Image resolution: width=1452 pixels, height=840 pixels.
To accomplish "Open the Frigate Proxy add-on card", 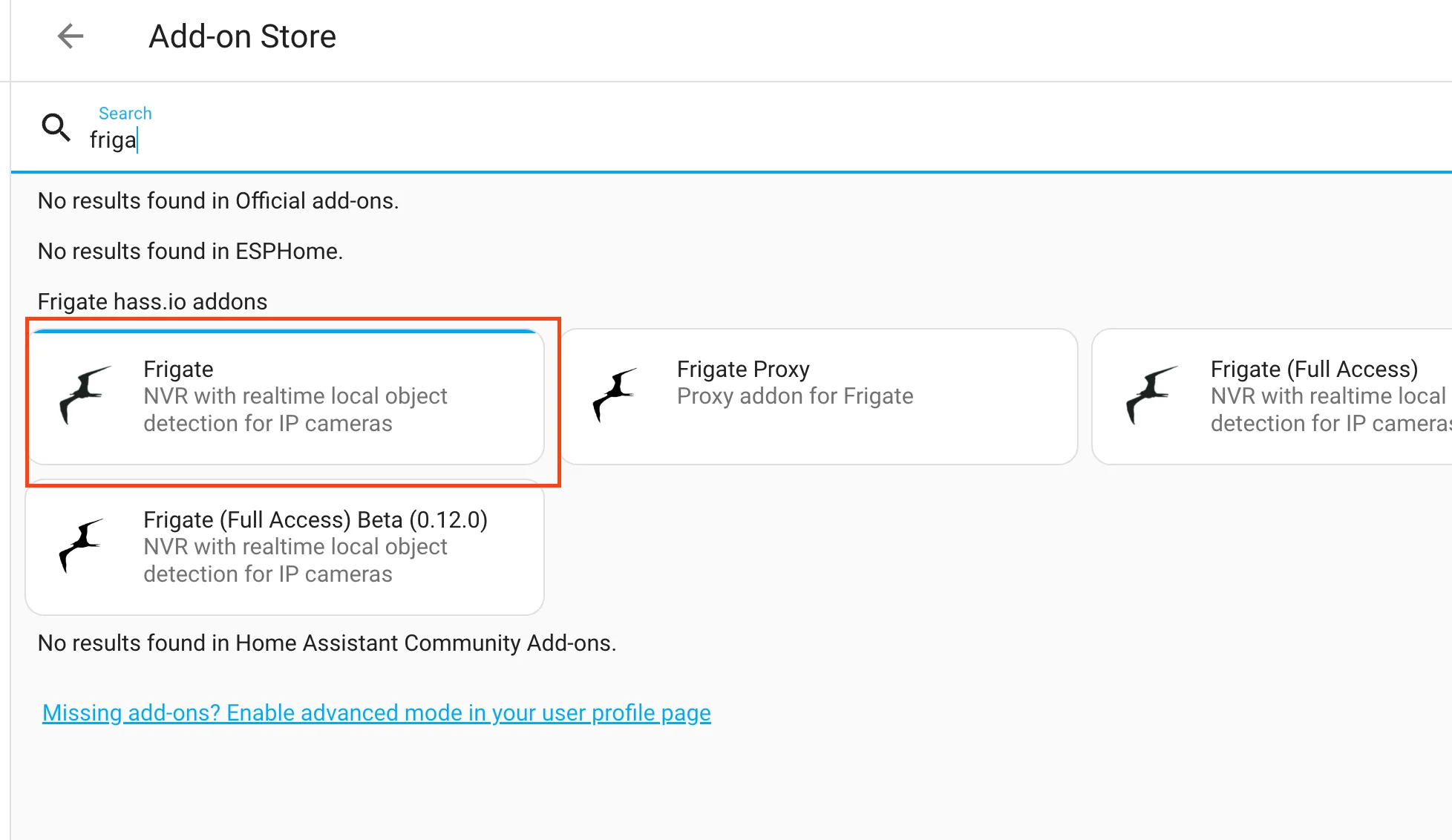I will pos(819,397).
